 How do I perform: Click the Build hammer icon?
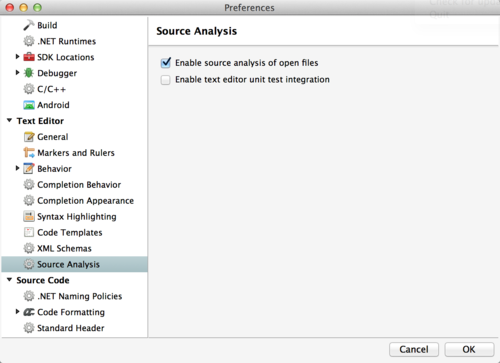point(29,25)
